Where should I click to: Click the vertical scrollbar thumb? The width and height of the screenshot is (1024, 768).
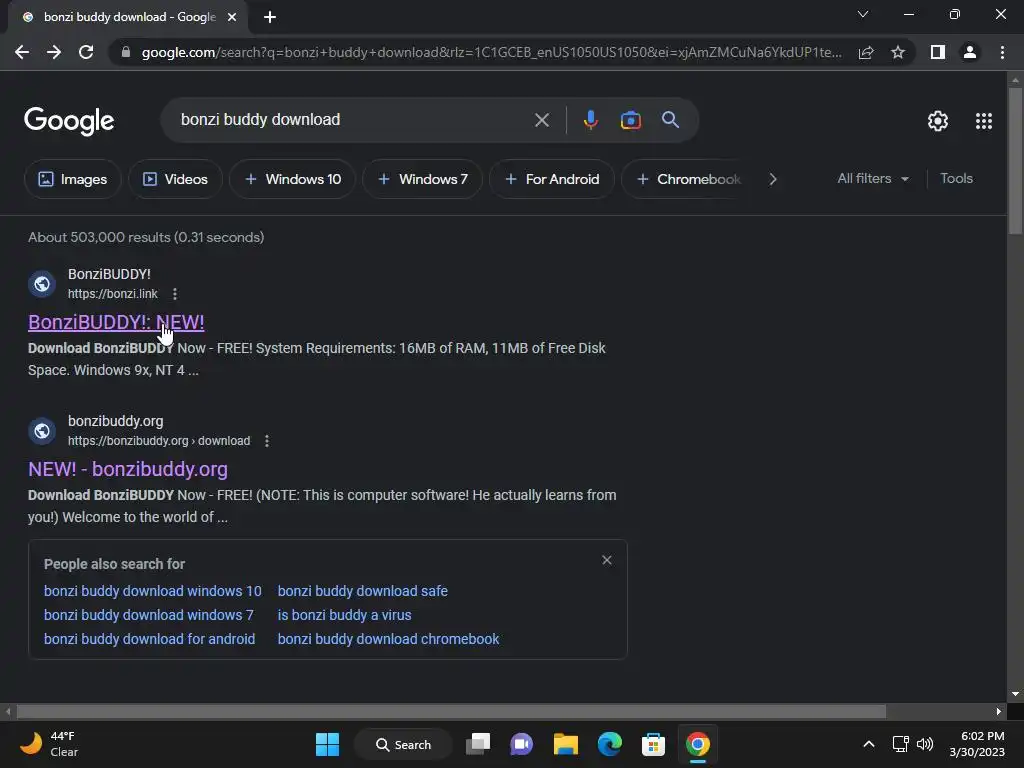(1014, 160)
